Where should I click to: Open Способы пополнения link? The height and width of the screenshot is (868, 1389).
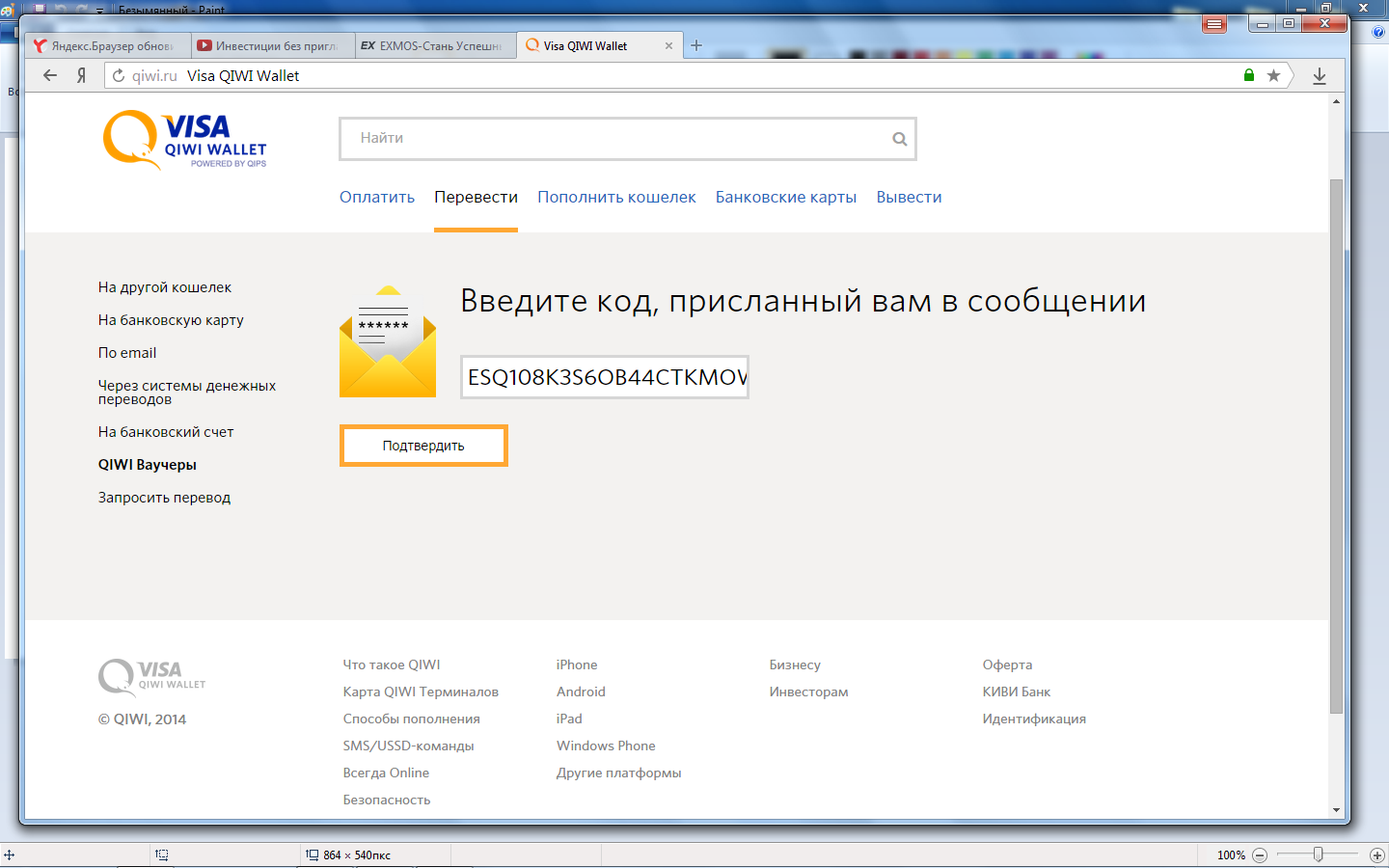point(412,719)
